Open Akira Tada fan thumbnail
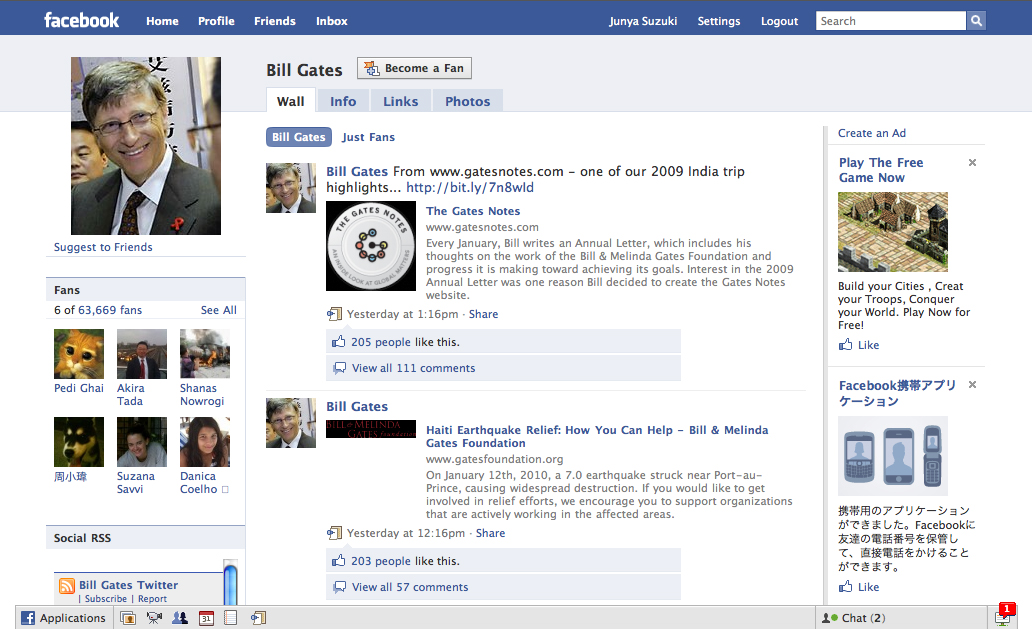1032x629 pixels. coord(142,353)
